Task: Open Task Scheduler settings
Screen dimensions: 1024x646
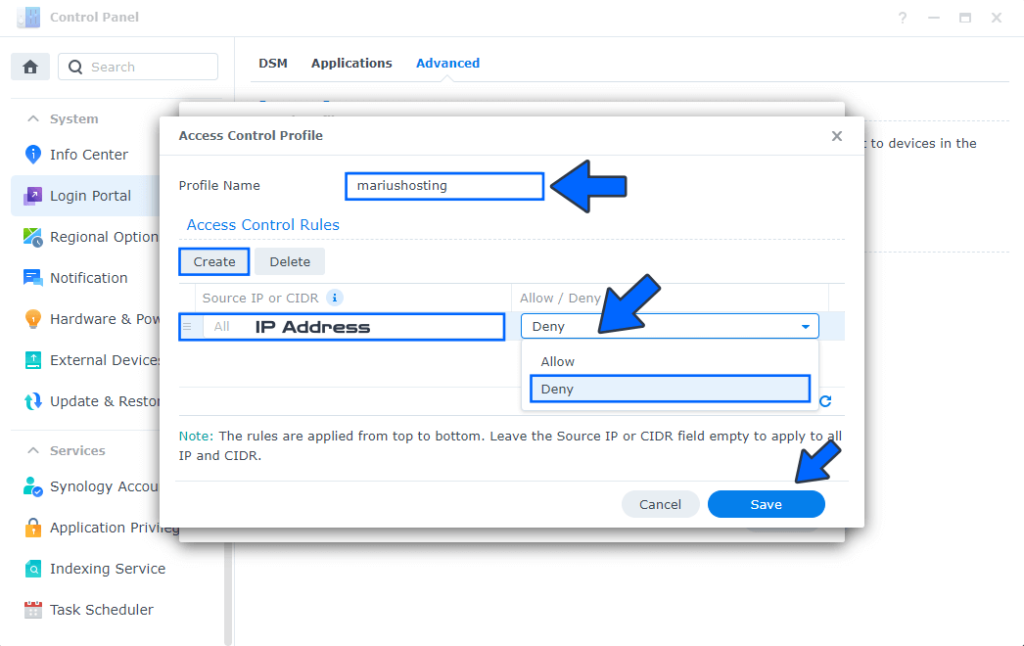Action: coord(101,609)
